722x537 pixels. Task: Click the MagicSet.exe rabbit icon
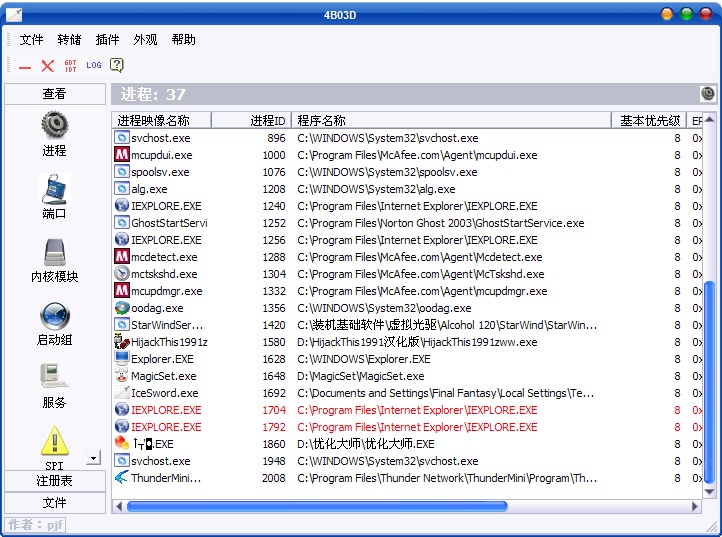click(122, 375)
